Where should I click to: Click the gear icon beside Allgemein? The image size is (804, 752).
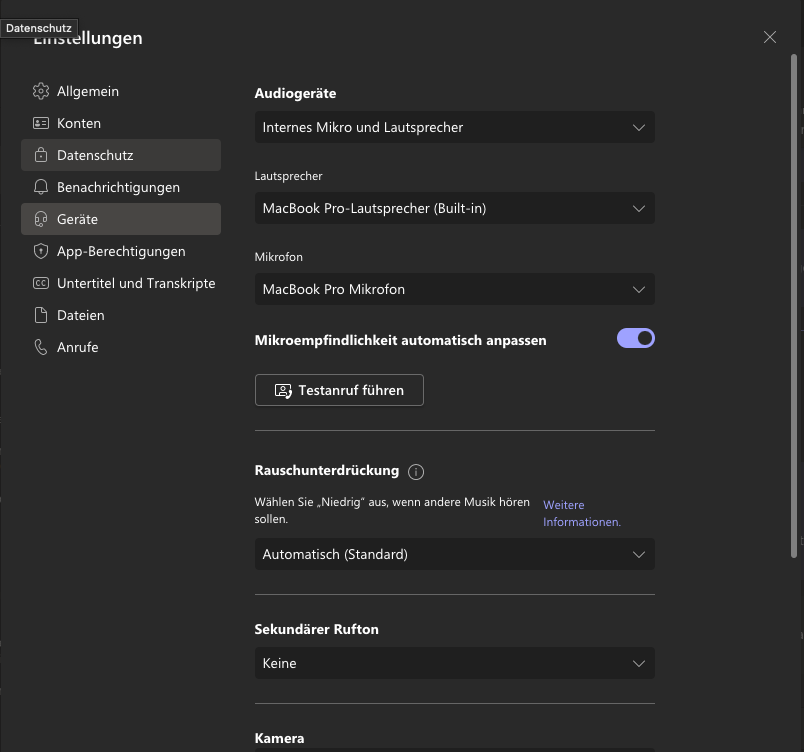pos(41,91)
